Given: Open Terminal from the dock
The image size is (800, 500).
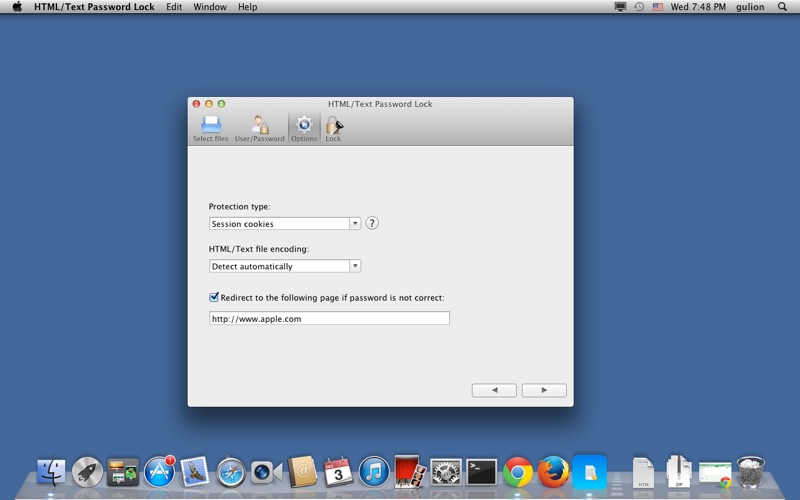Looking at the screenshot, I should click(482, 472).
